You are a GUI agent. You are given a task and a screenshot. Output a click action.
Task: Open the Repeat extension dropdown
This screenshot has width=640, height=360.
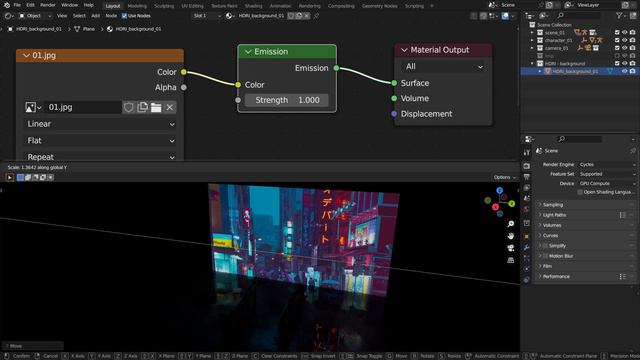(100, 157)
